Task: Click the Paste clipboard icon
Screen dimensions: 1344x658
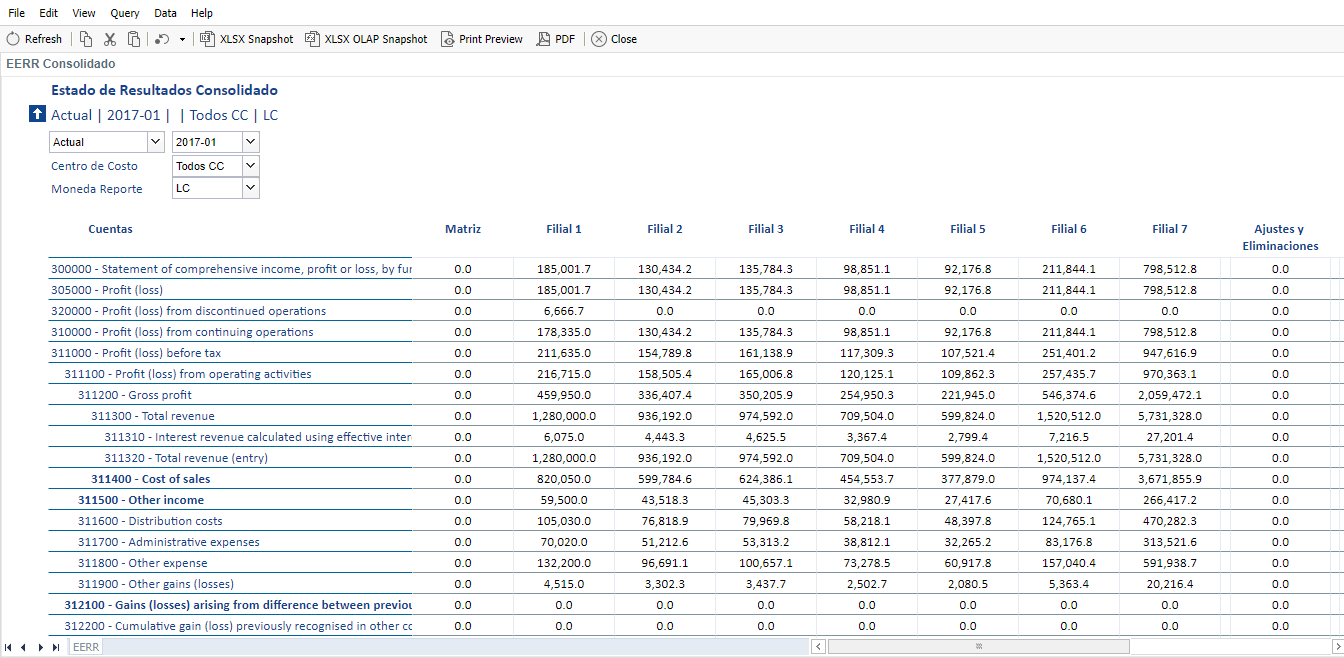Action: (x=134, y=39)
